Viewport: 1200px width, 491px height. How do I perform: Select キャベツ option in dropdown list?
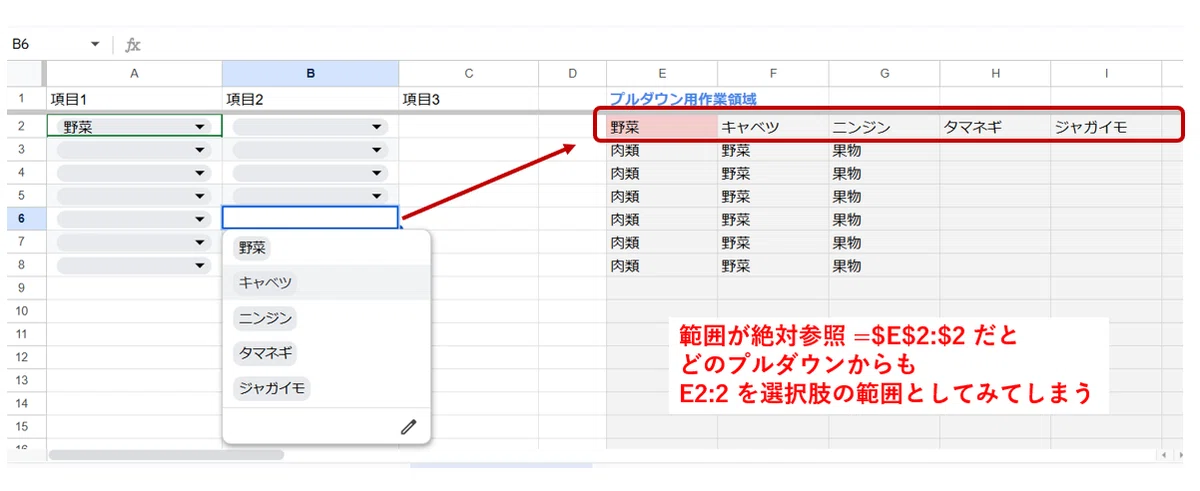[x=265, y=283]
